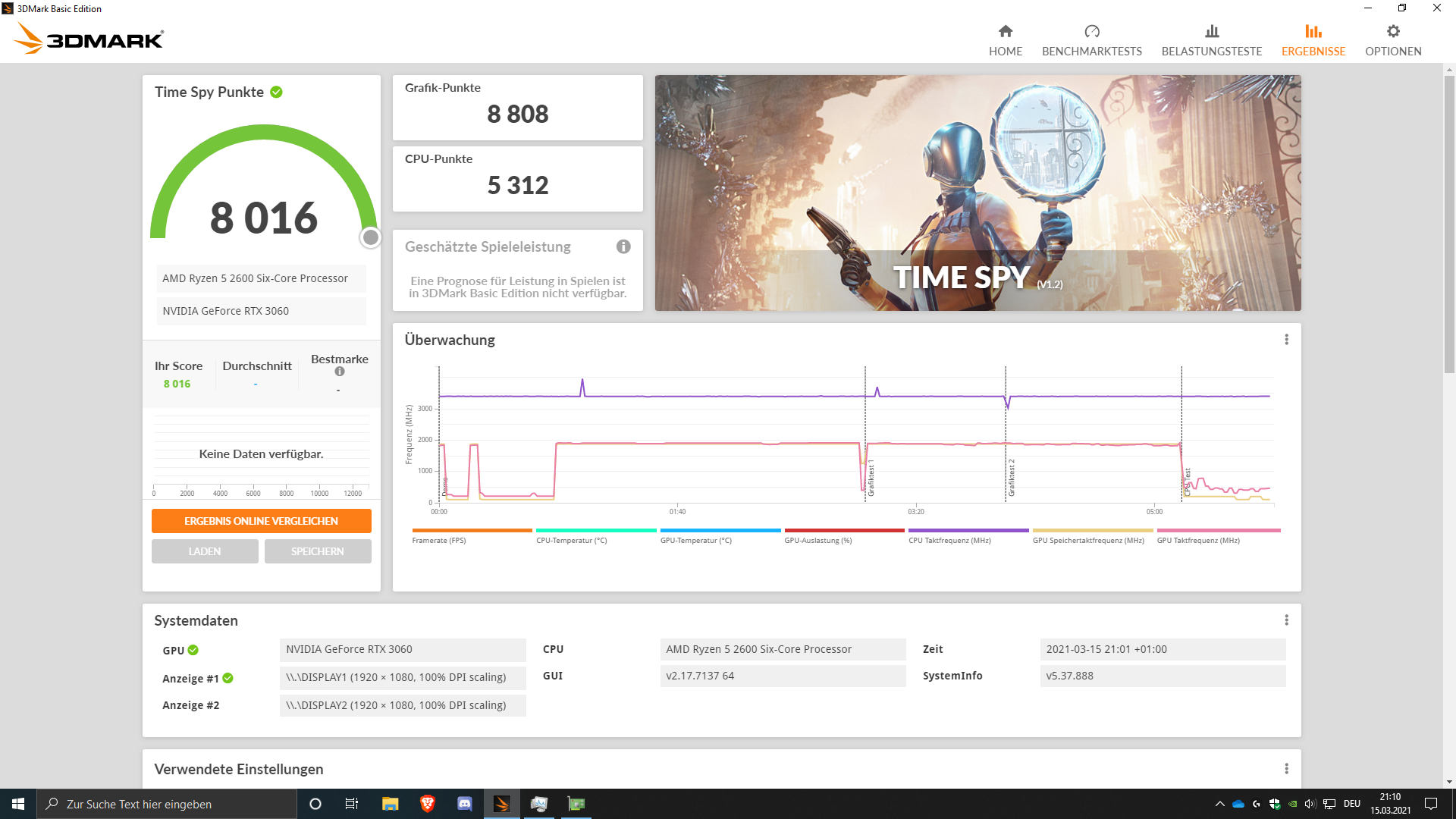Click the 3DMark logo in the top left

[87, 38]
